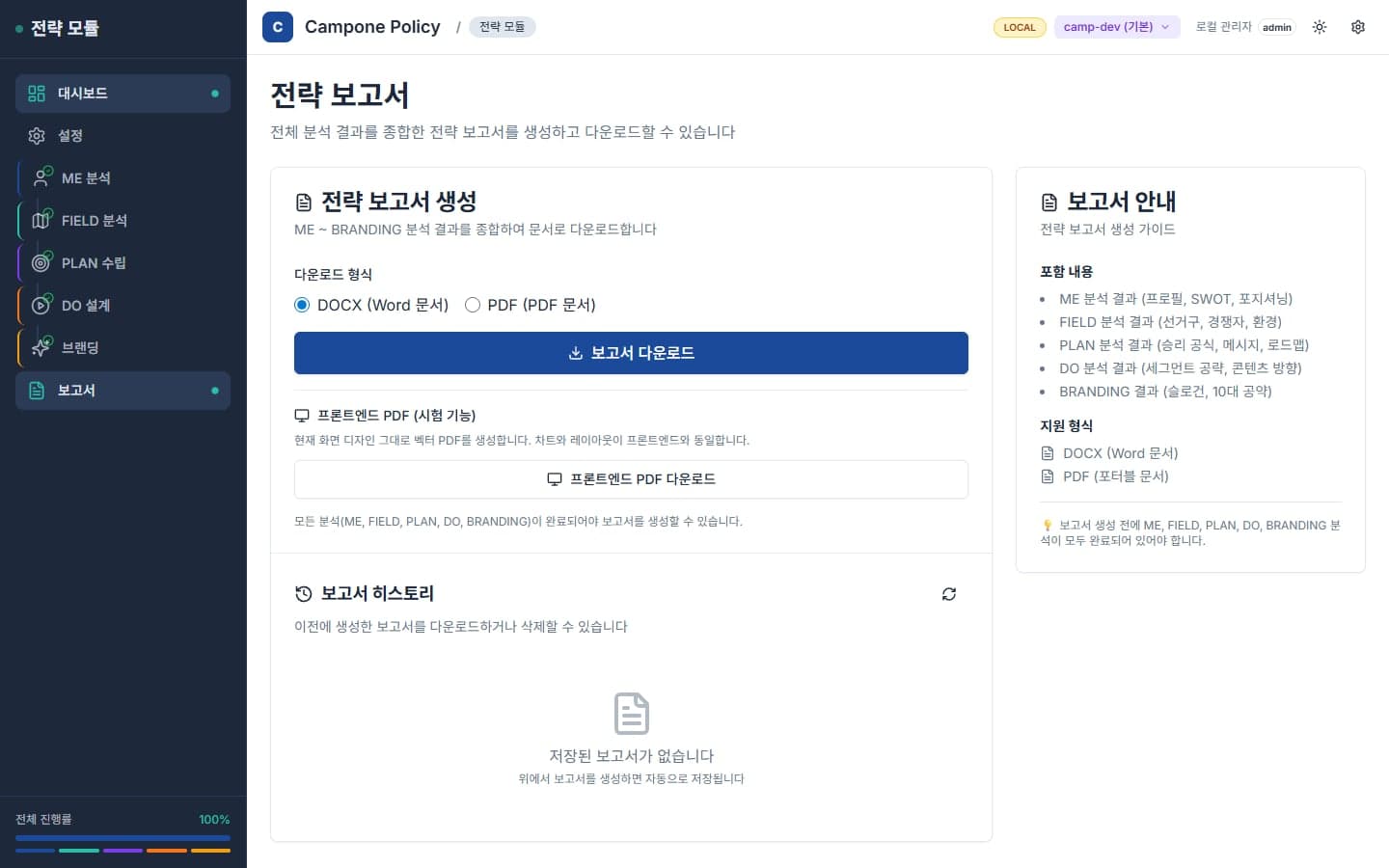
Task: Click the 포함 내용 heading
Action: 1066,272
